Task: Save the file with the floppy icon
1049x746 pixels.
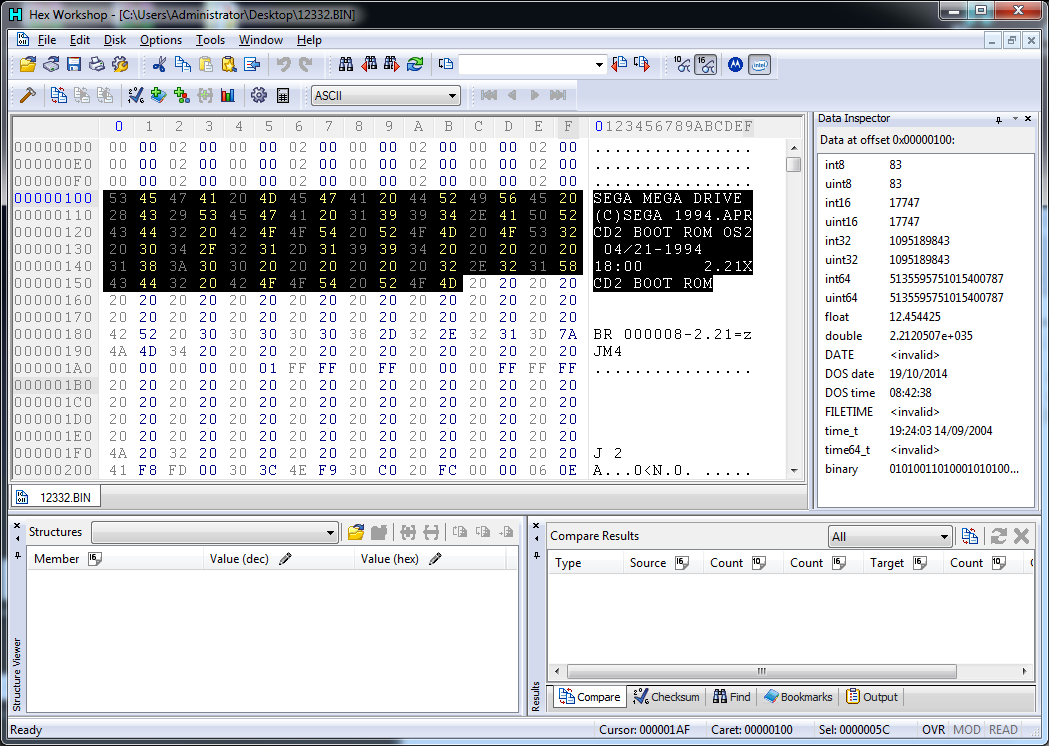Action: pos(74,64)
